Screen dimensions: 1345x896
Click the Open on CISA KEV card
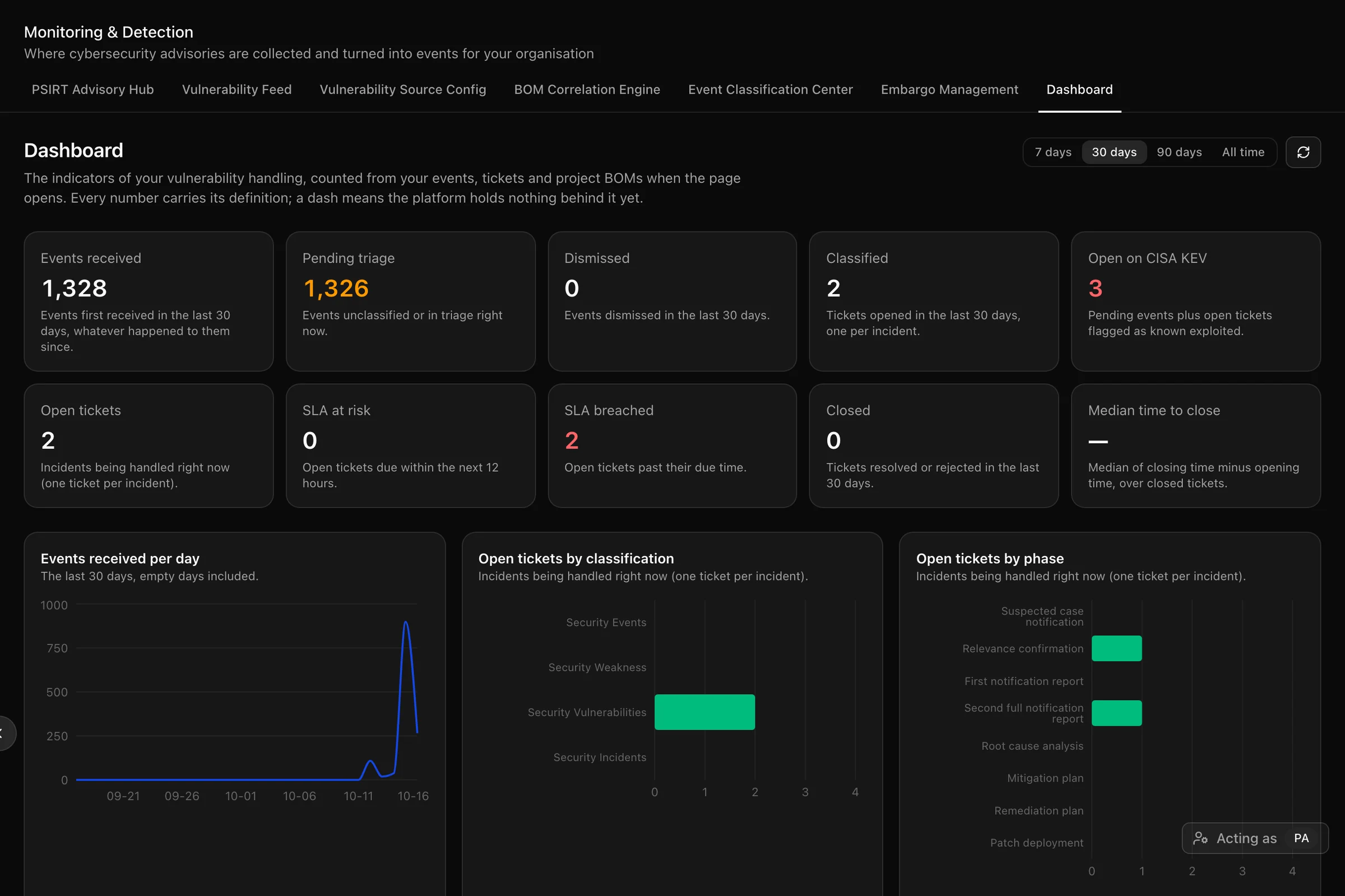click(1195, 301)
